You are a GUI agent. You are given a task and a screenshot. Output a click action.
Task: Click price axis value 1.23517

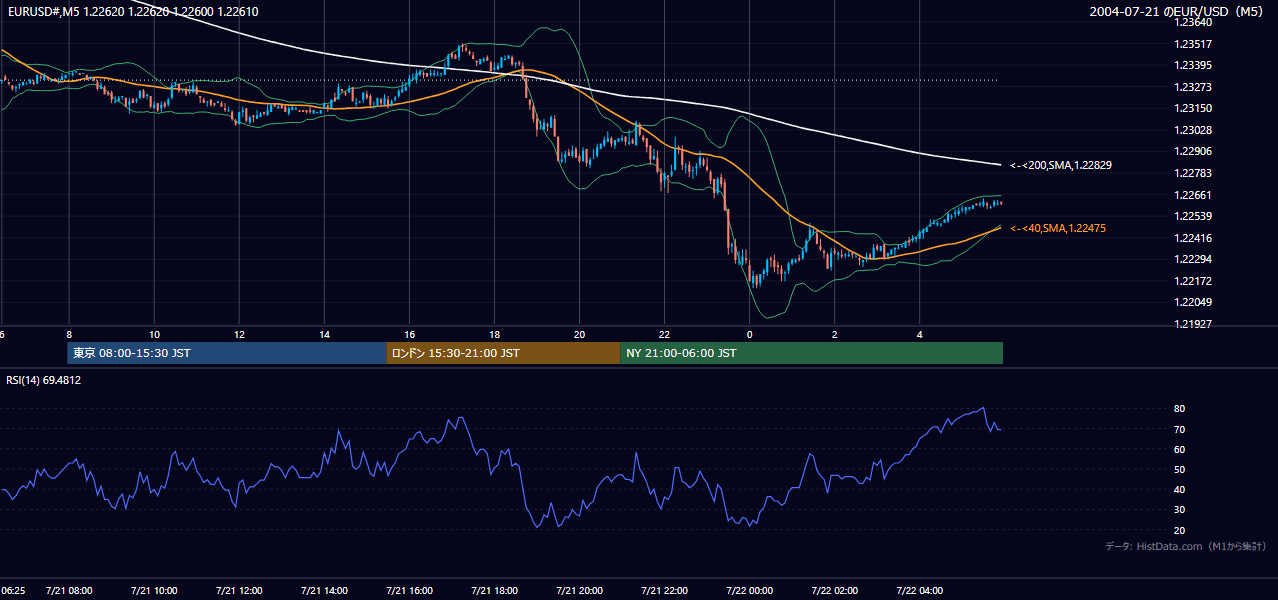[1193, 44]
